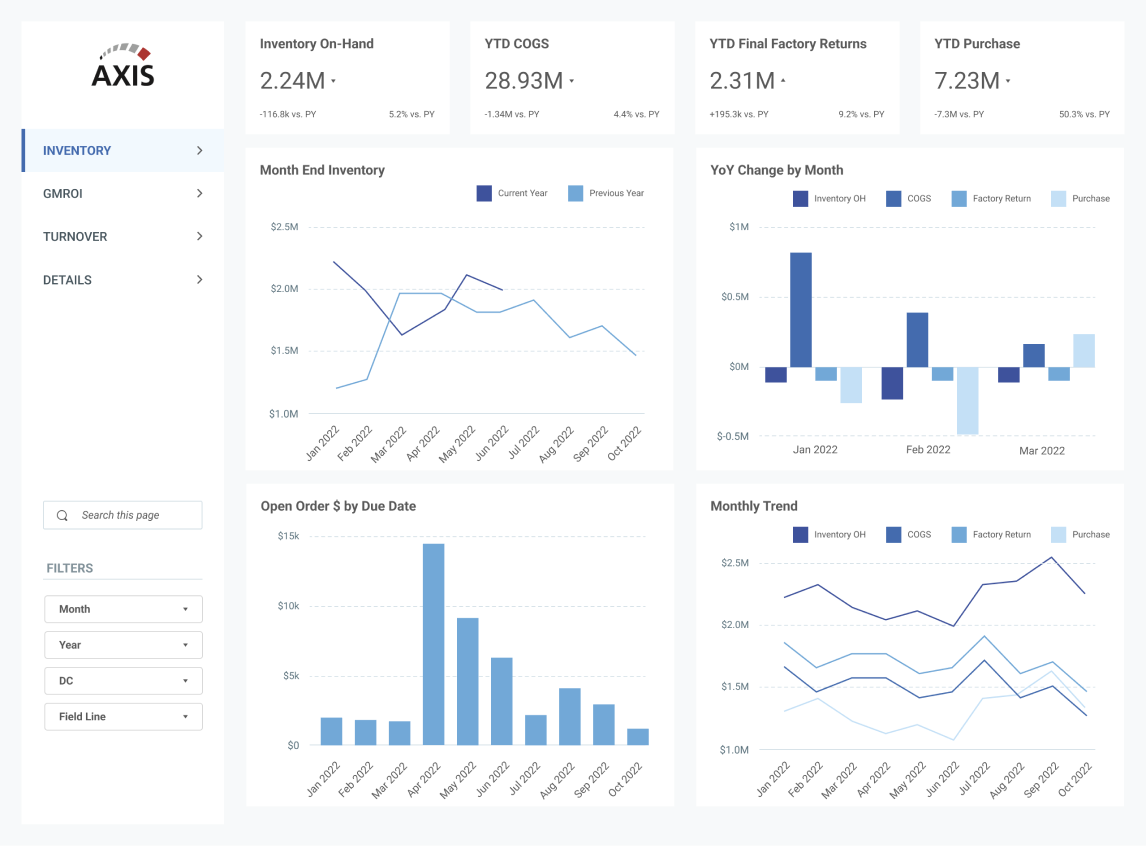Click the search magnifier icon
1146x846 pixels.
click(62, 515)
